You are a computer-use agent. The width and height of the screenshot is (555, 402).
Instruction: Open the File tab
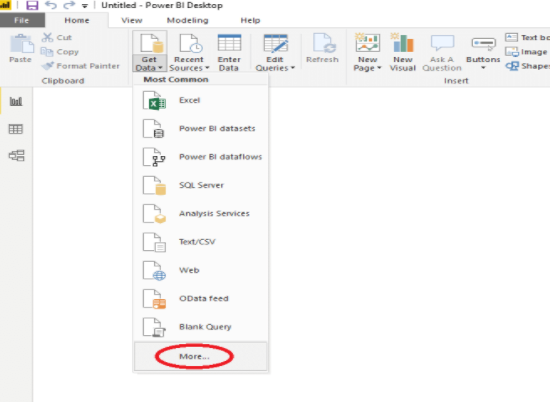point(22,21)
